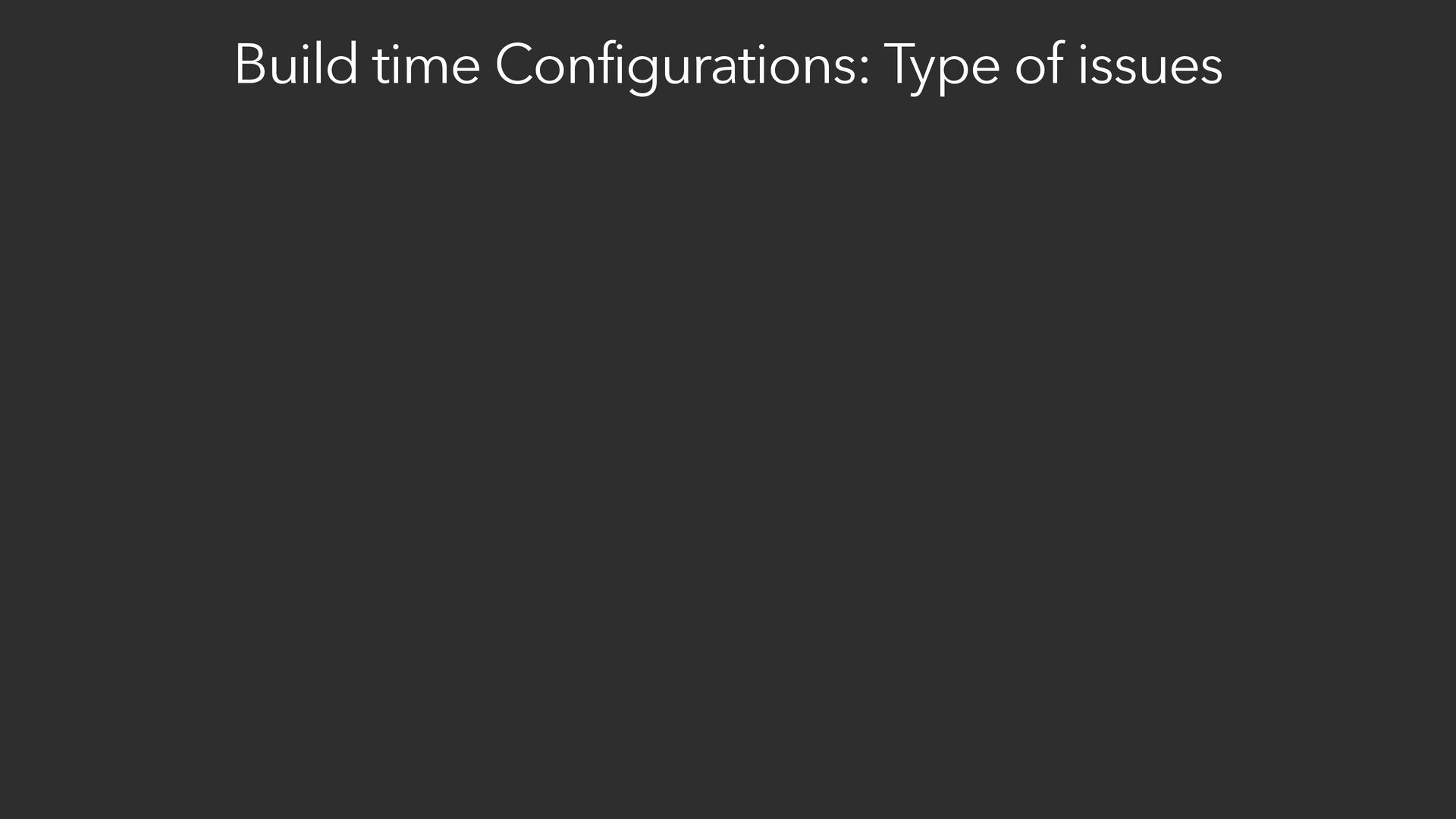Click the letter "d" in "Build"

pyautogui.click(x=344, y=65)
